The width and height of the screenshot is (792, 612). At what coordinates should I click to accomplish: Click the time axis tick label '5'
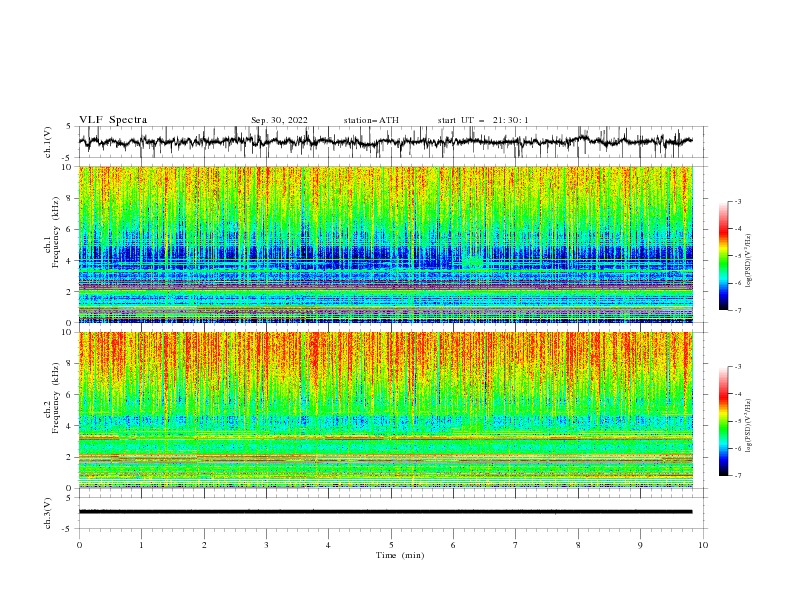(x=391, y=545)
